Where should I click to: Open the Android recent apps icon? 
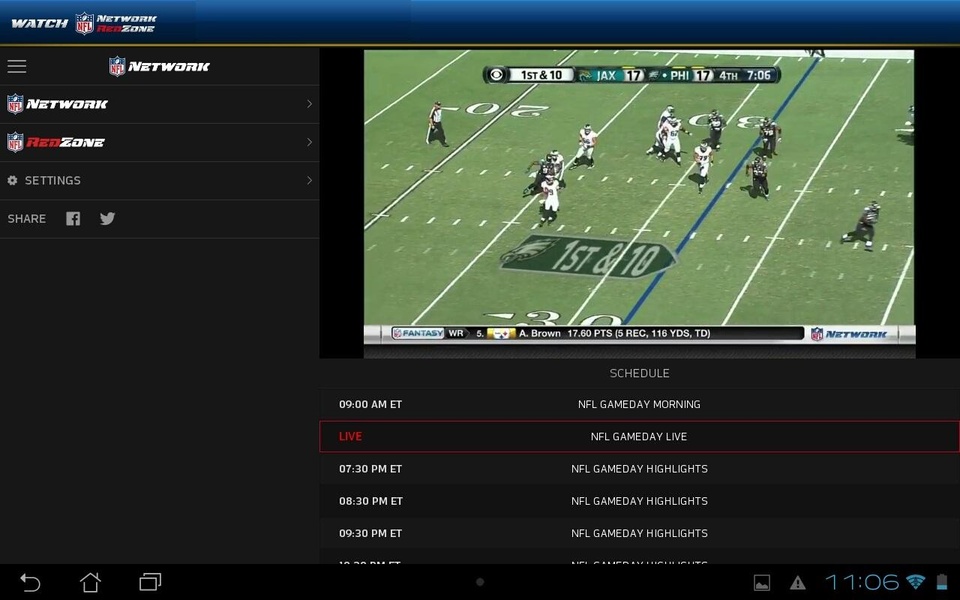[x=150, y=582]
